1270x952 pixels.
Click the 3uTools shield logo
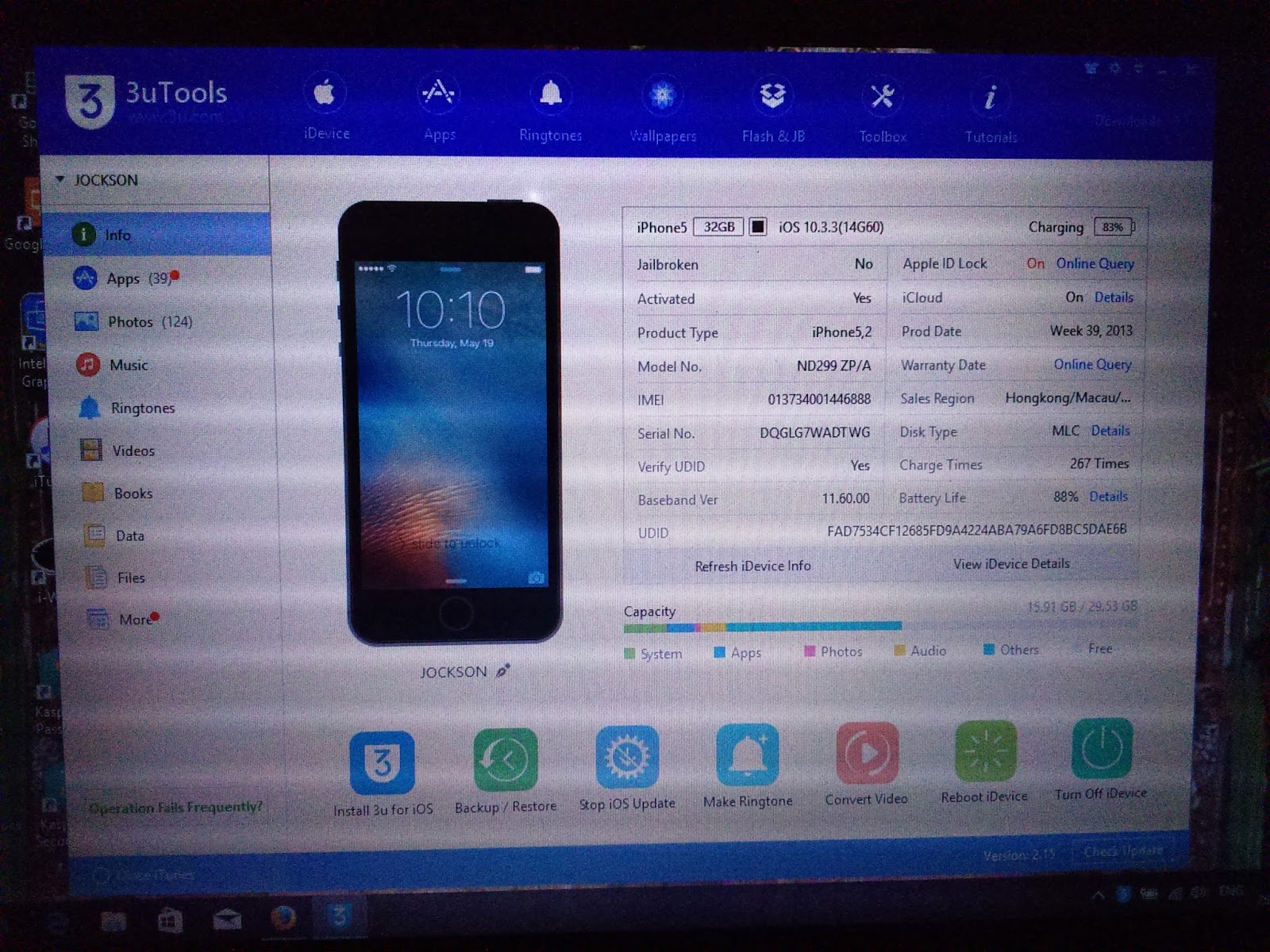point(90,101)
